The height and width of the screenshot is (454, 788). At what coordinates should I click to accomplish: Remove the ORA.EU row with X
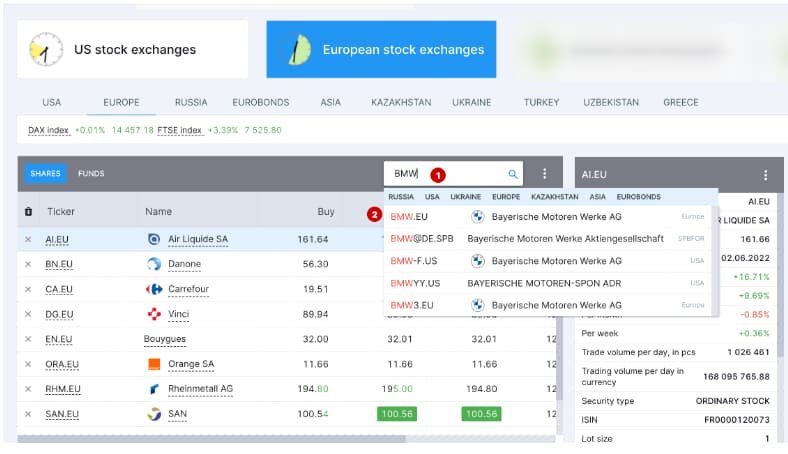28,364
